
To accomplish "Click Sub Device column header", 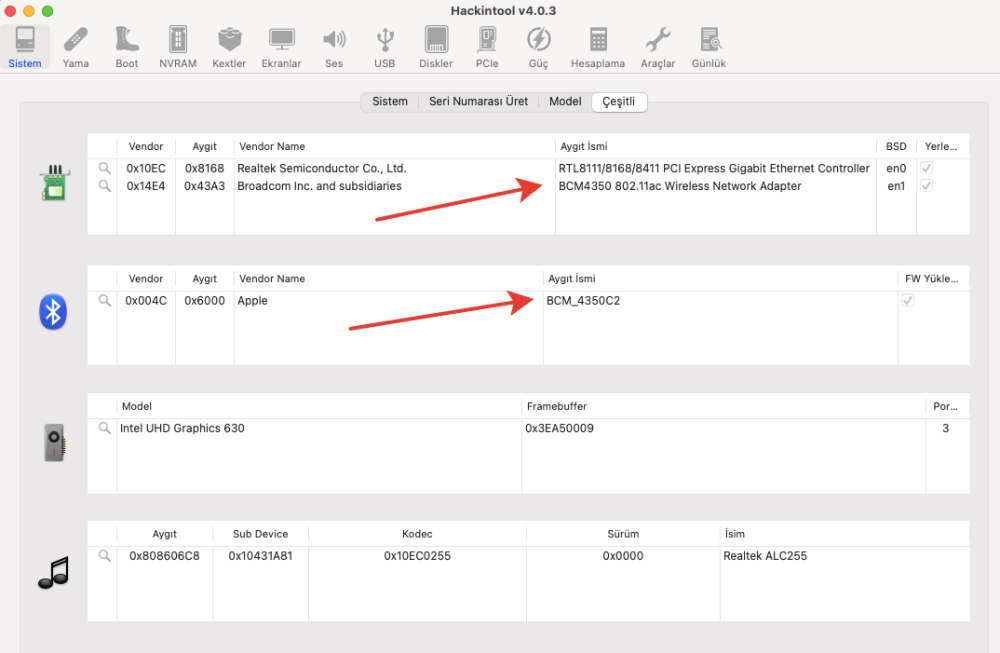I will (x=260, y=534).
